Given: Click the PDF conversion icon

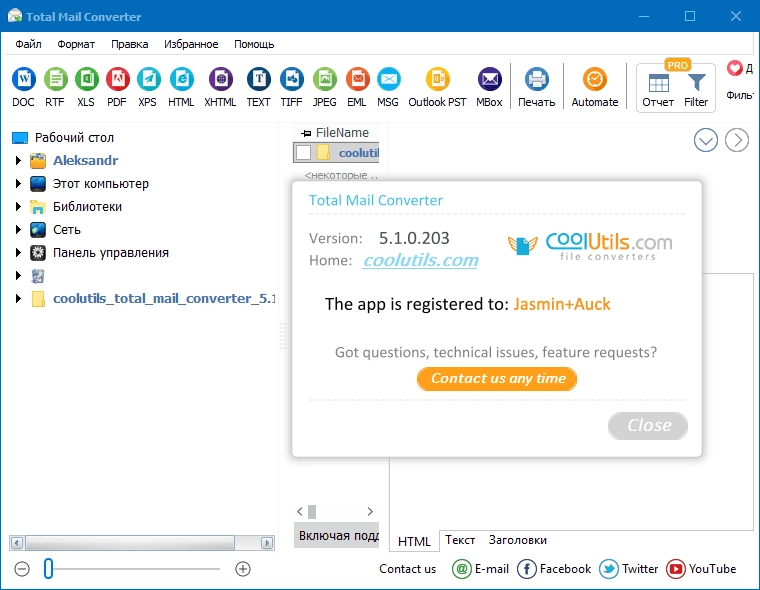Looking at the screenshot, I should click(x=117, y=79).
